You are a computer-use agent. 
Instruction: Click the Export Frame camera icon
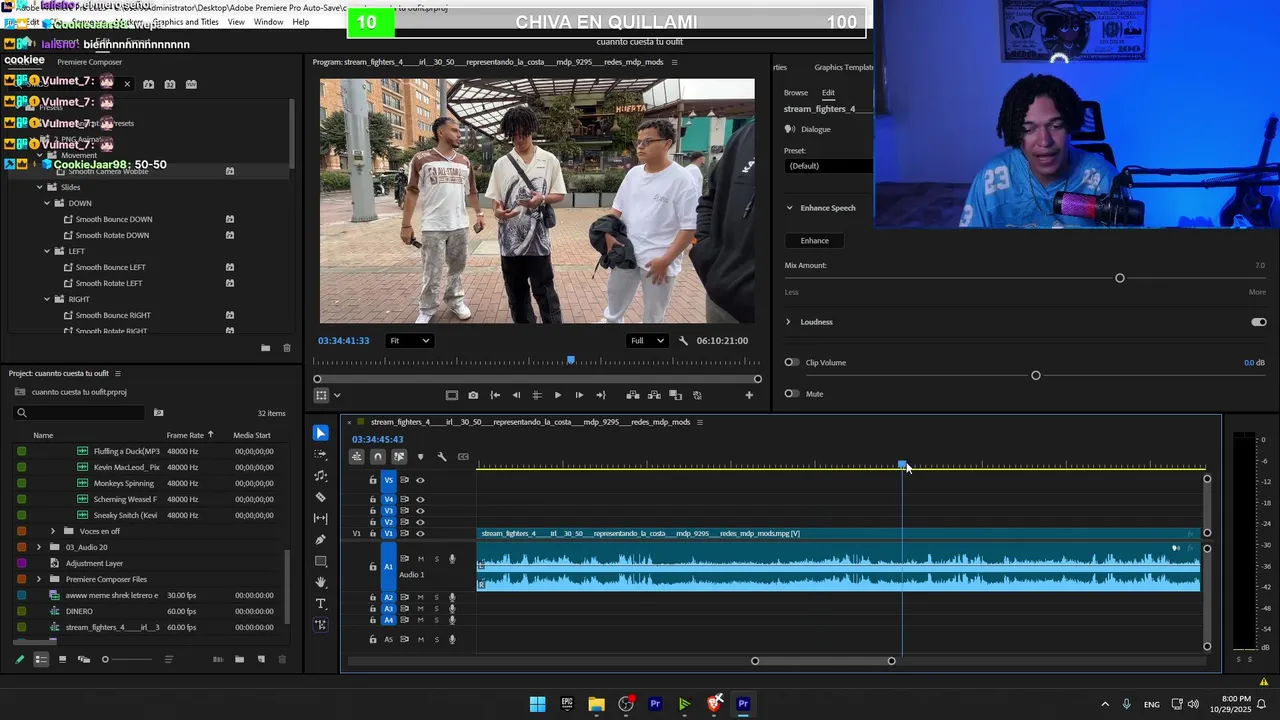click(473, 395)
